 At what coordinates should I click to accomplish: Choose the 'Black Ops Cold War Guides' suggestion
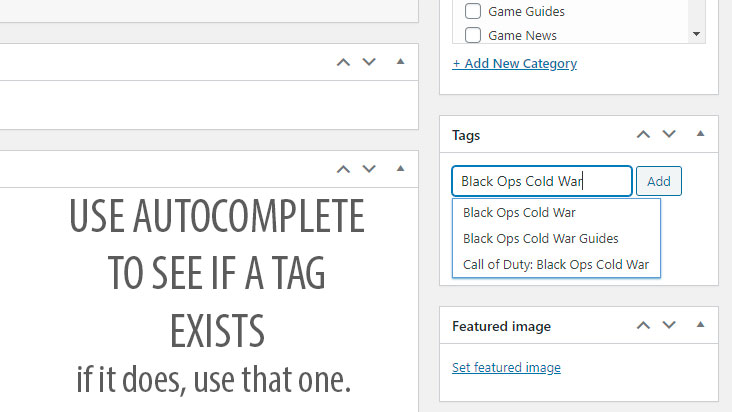(x=540, y=238)
